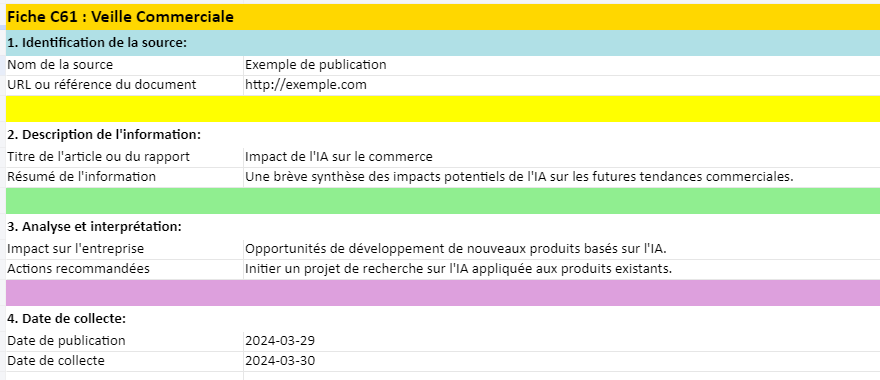Click the 'Titre de l'article ou du rapport' cell
880x380 pixels.
point(124,157)
